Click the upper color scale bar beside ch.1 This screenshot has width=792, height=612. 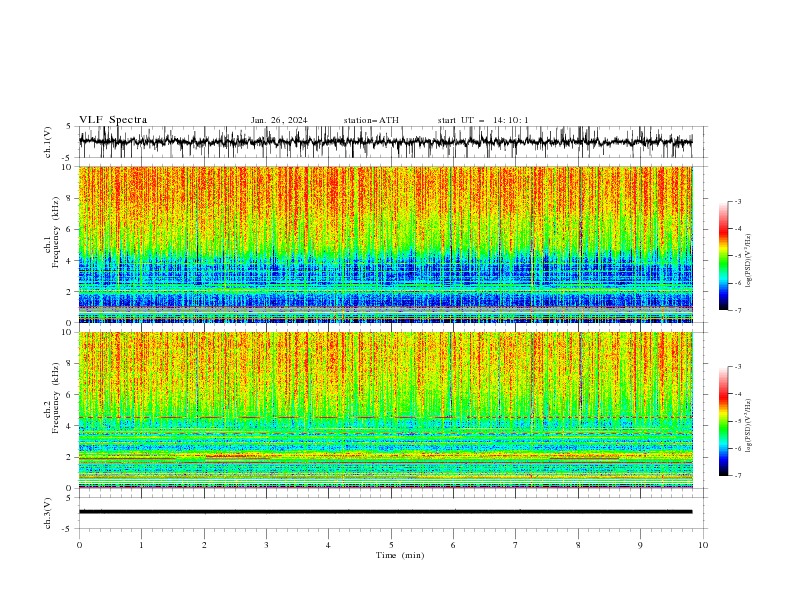(724, 256)
